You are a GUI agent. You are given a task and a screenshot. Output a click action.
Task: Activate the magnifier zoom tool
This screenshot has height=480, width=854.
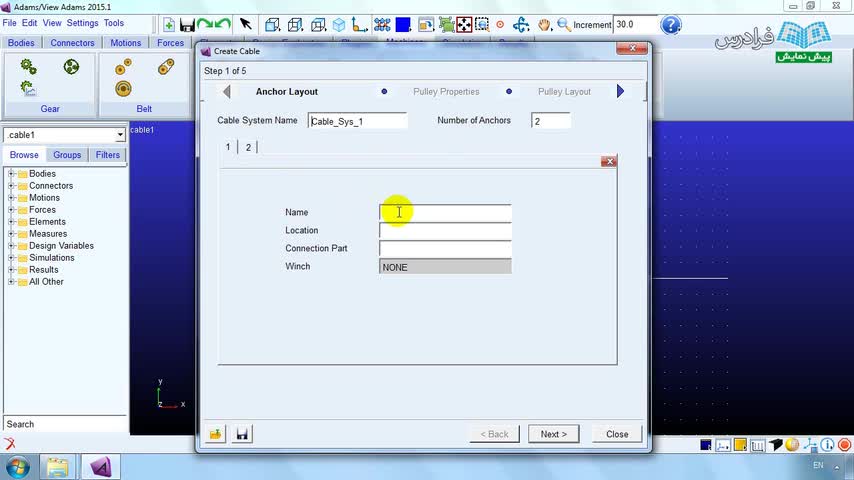point(564,25)
